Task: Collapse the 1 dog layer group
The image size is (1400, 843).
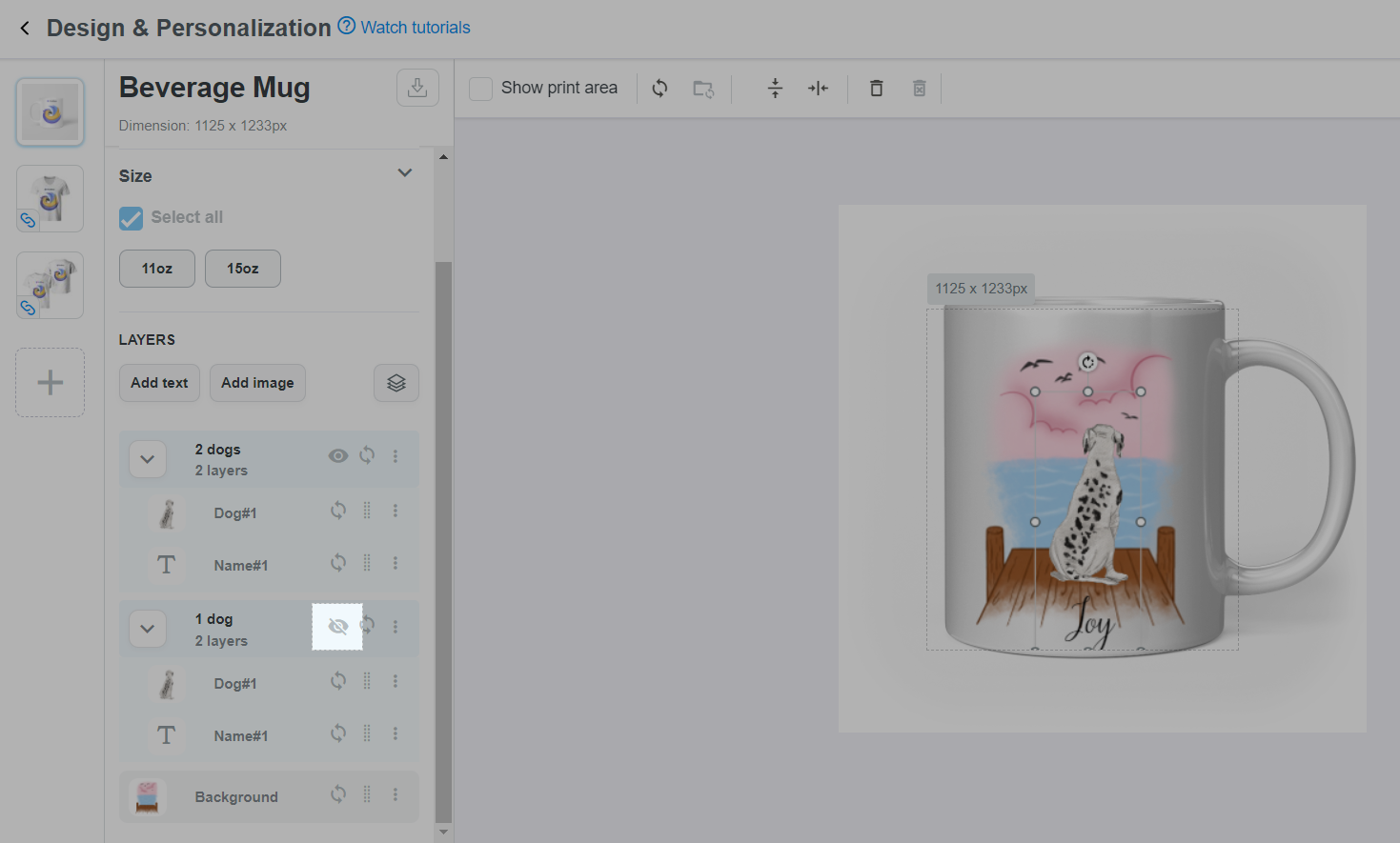Action: [x=148, y=629]
